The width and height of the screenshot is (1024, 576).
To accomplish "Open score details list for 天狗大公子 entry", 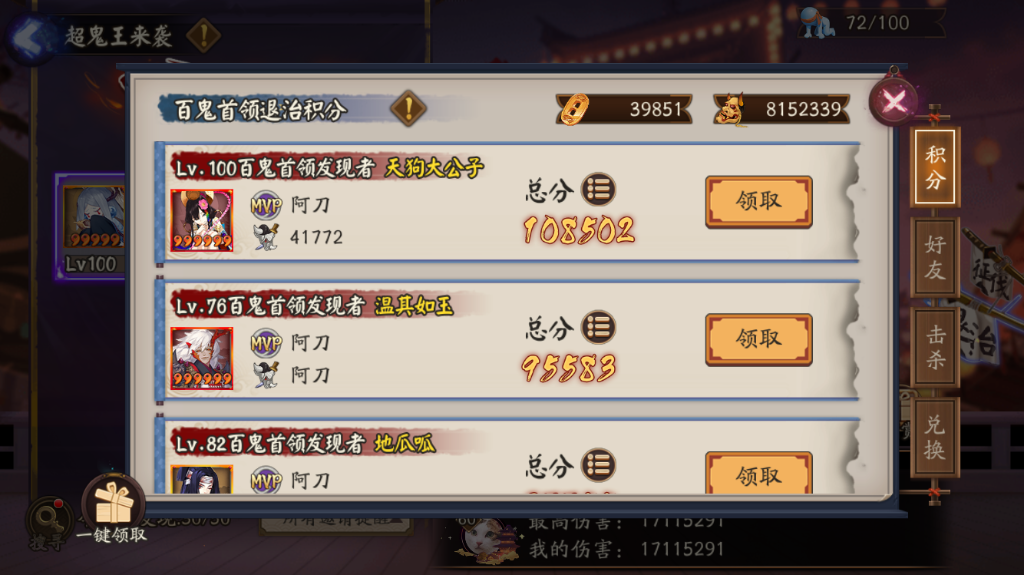I will 598,189.
